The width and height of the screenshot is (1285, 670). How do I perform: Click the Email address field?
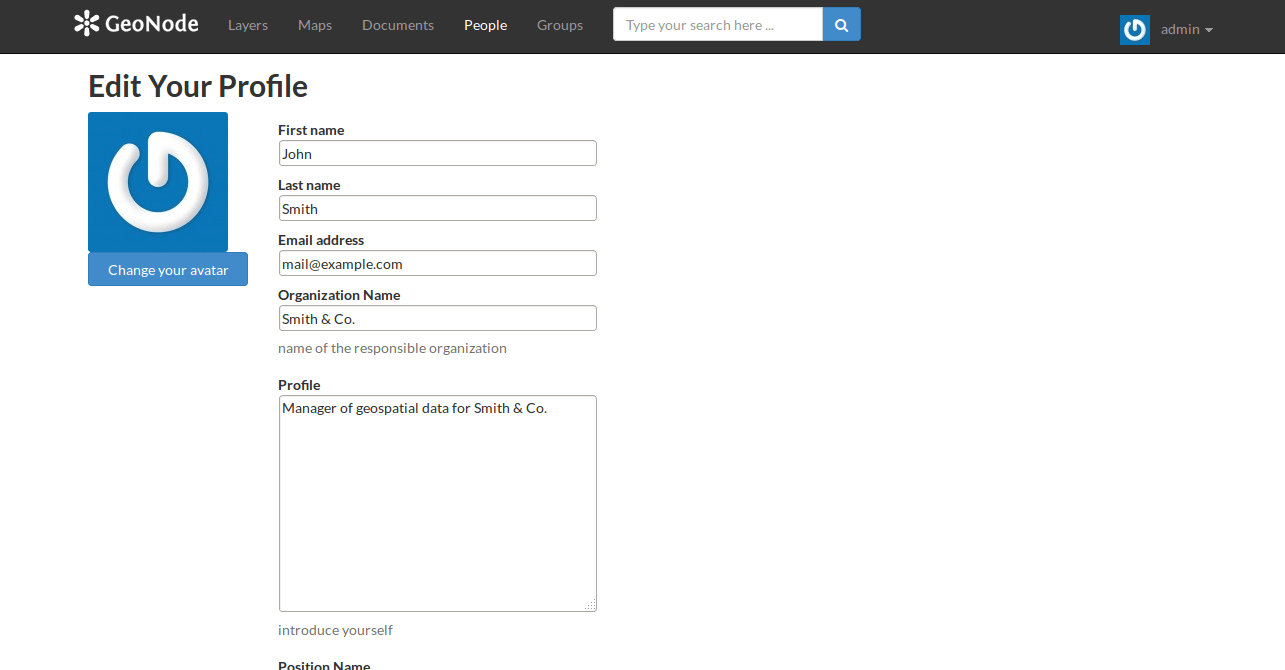coord(438,263)
